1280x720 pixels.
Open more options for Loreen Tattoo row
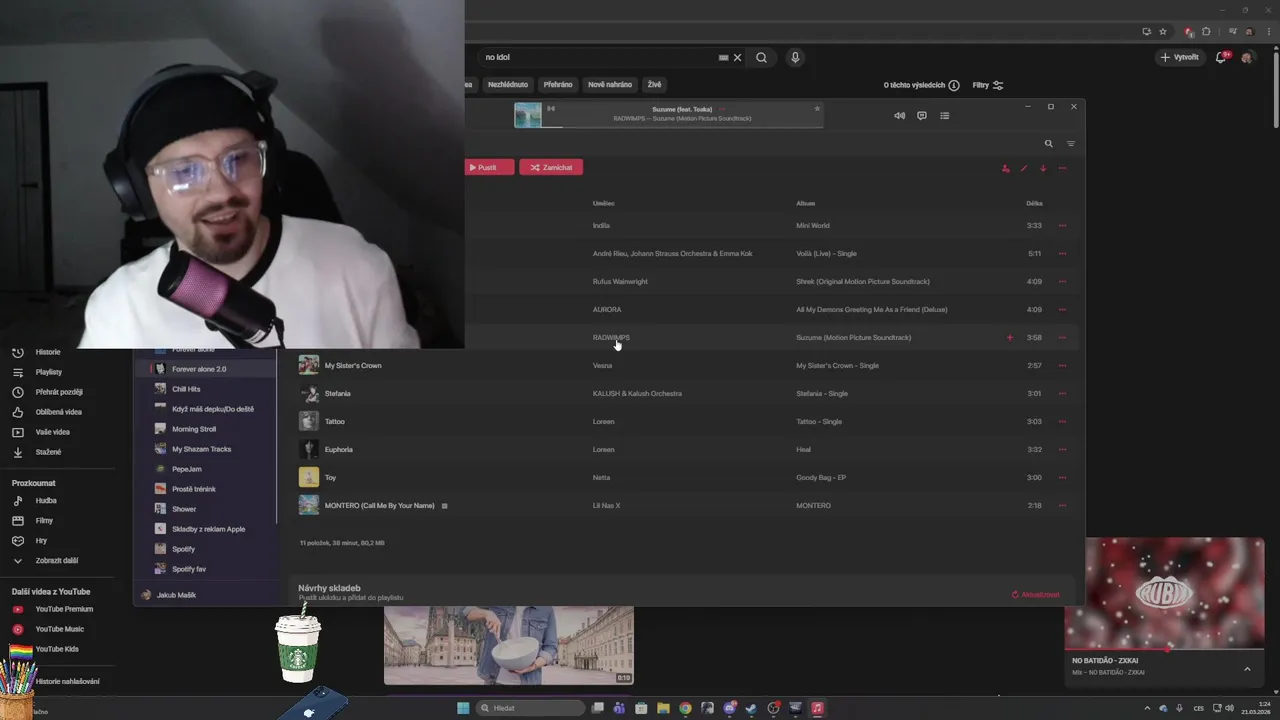[x=1062, y=421]
